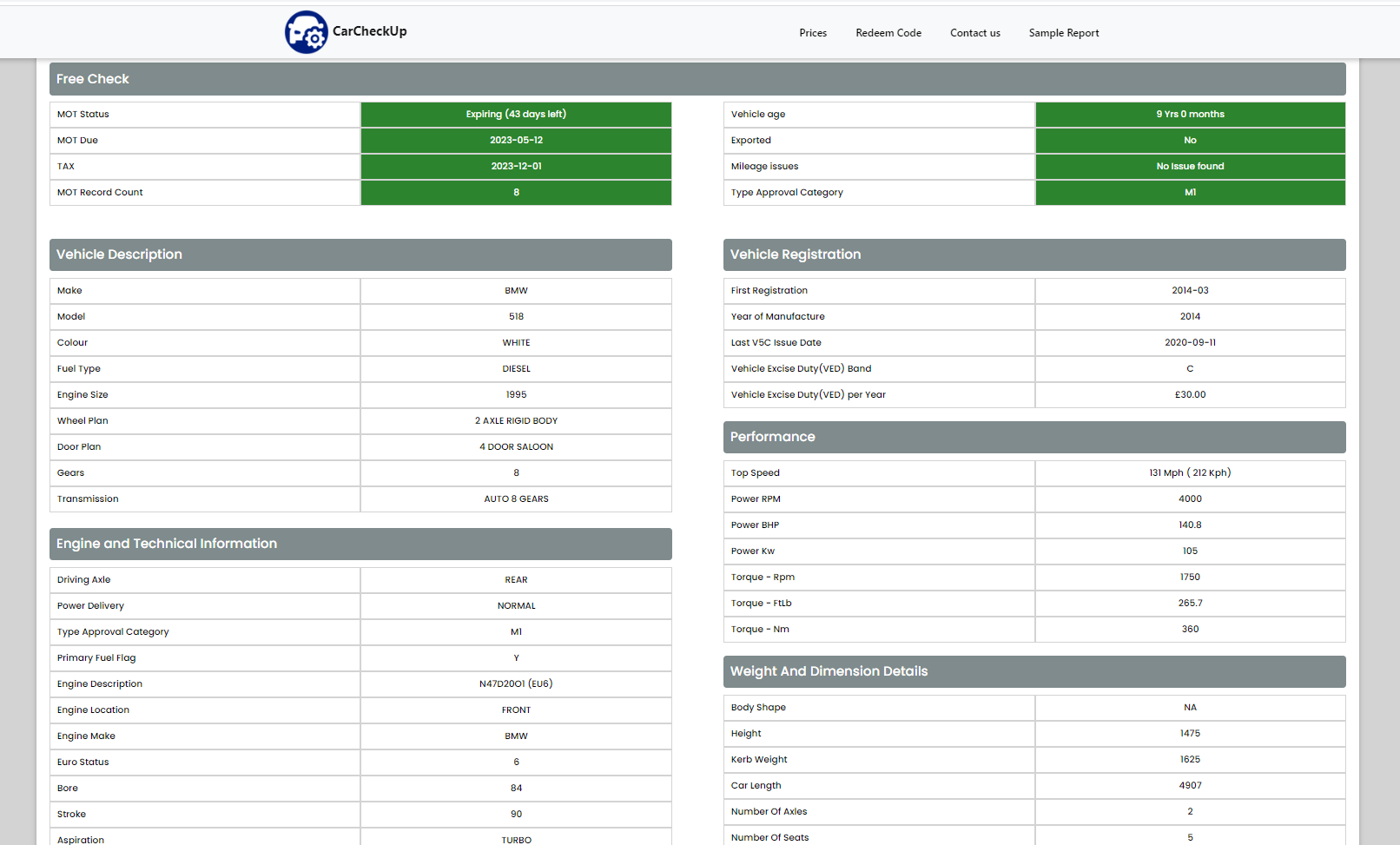Select Torque - FtLb value 265.7

pos(1190,604)
